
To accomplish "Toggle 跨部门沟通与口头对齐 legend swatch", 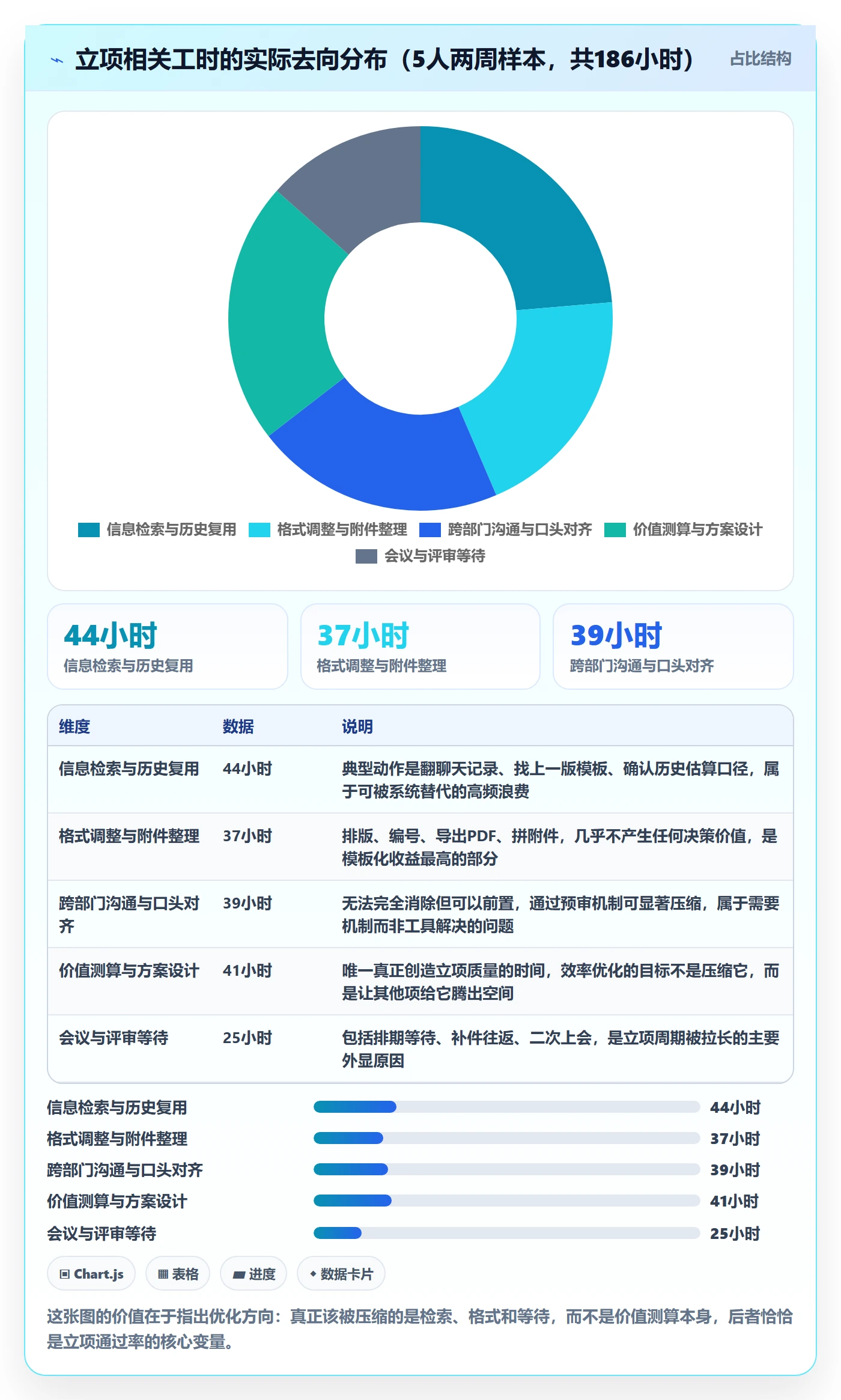I will 430,530.
